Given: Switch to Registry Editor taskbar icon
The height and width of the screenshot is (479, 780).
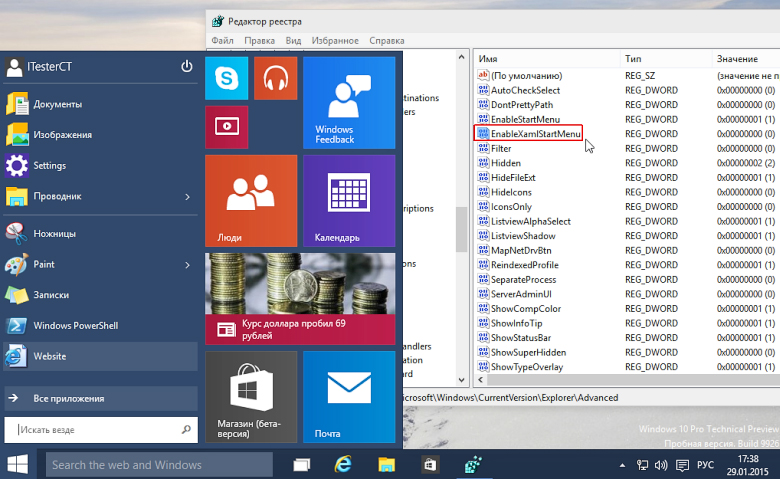Looking at the screenshot, I should 473,465.
